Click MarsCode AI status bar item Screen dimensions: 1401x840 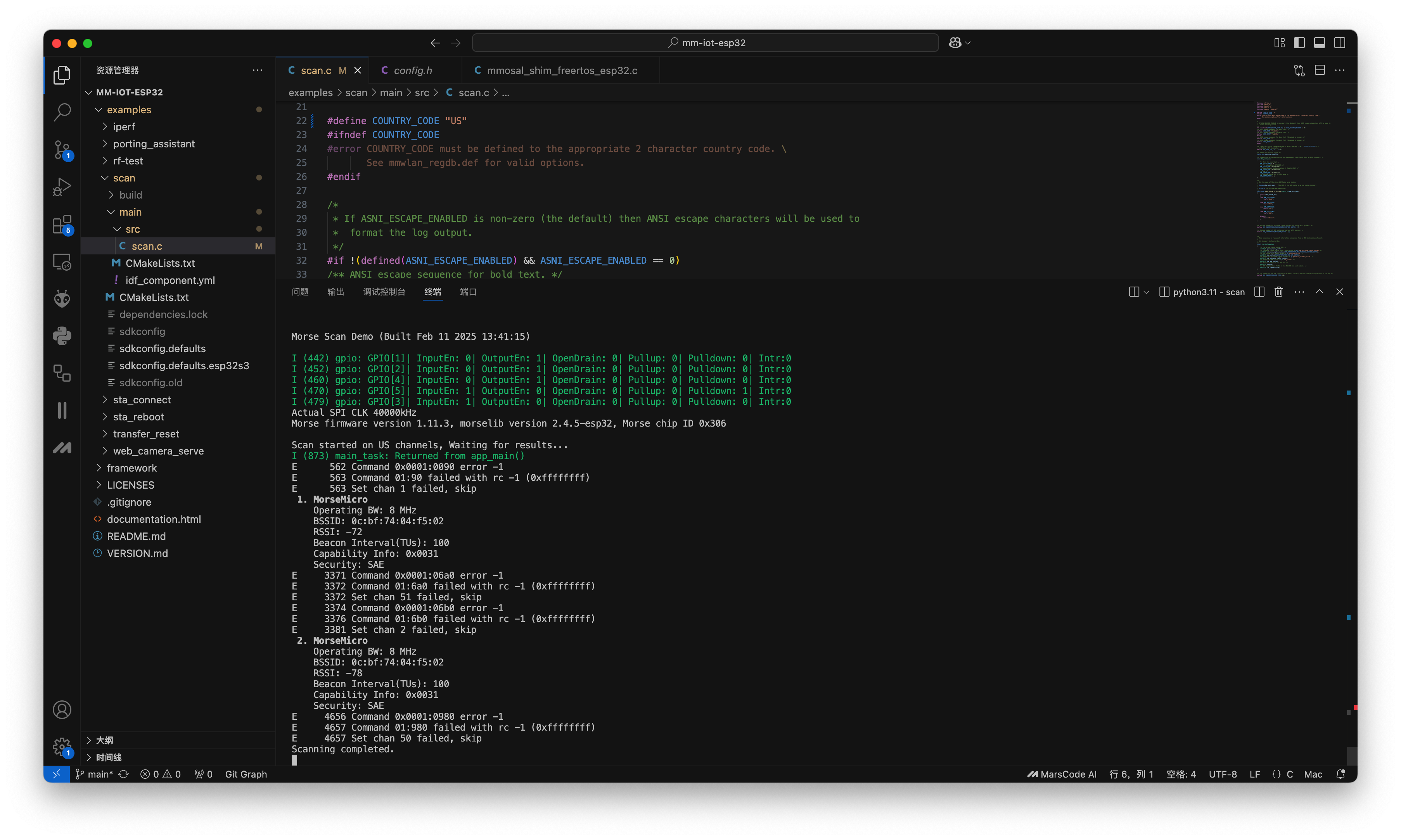click(x=1062, y=774)
